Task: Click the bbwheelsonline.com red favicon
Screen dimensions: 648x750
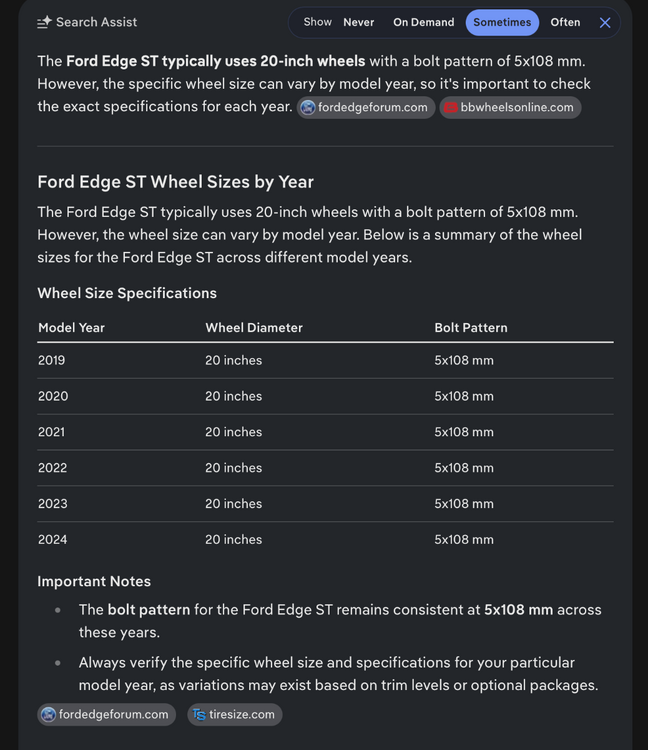Action: tap(450, 108)
